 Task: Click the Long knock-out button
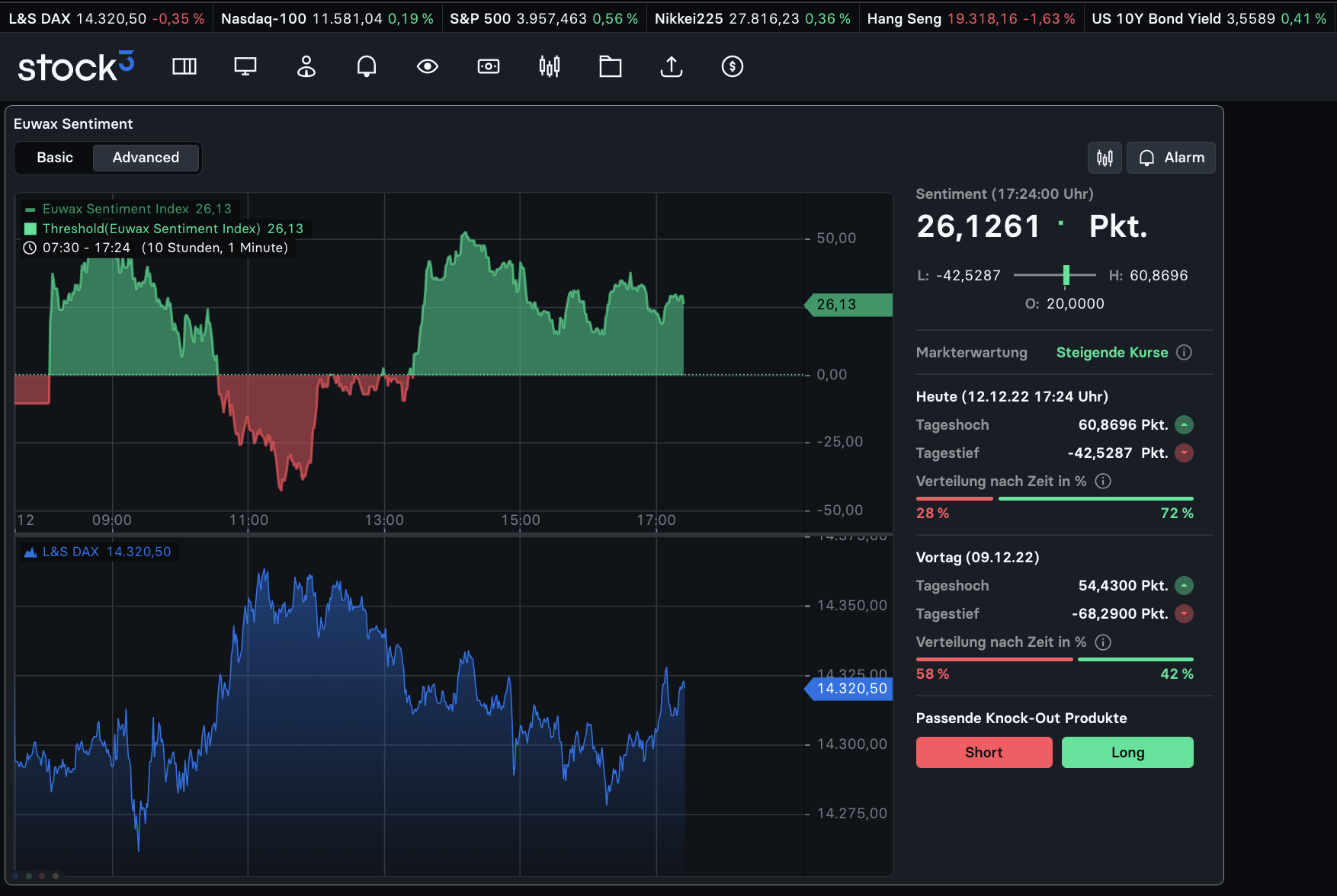click(x=1127, y=752)
